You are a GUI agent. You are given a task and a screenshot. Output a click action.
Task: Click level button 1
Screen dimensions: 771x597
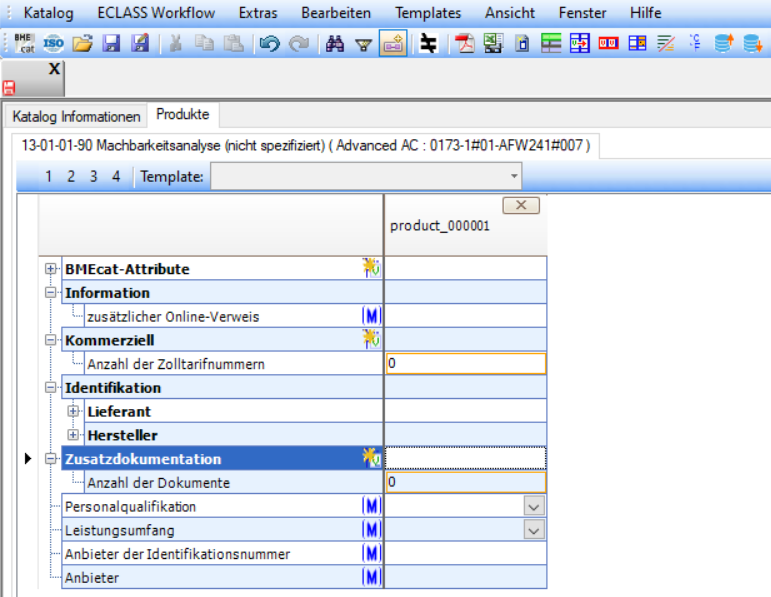tap(48, 176)
